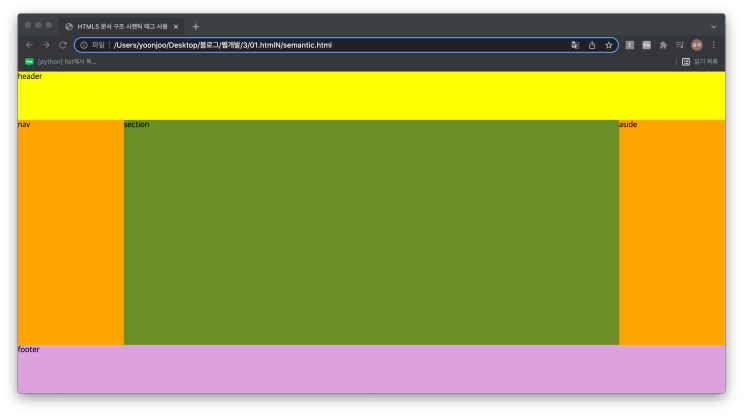View site information icon in address bar

click(84, 45)
